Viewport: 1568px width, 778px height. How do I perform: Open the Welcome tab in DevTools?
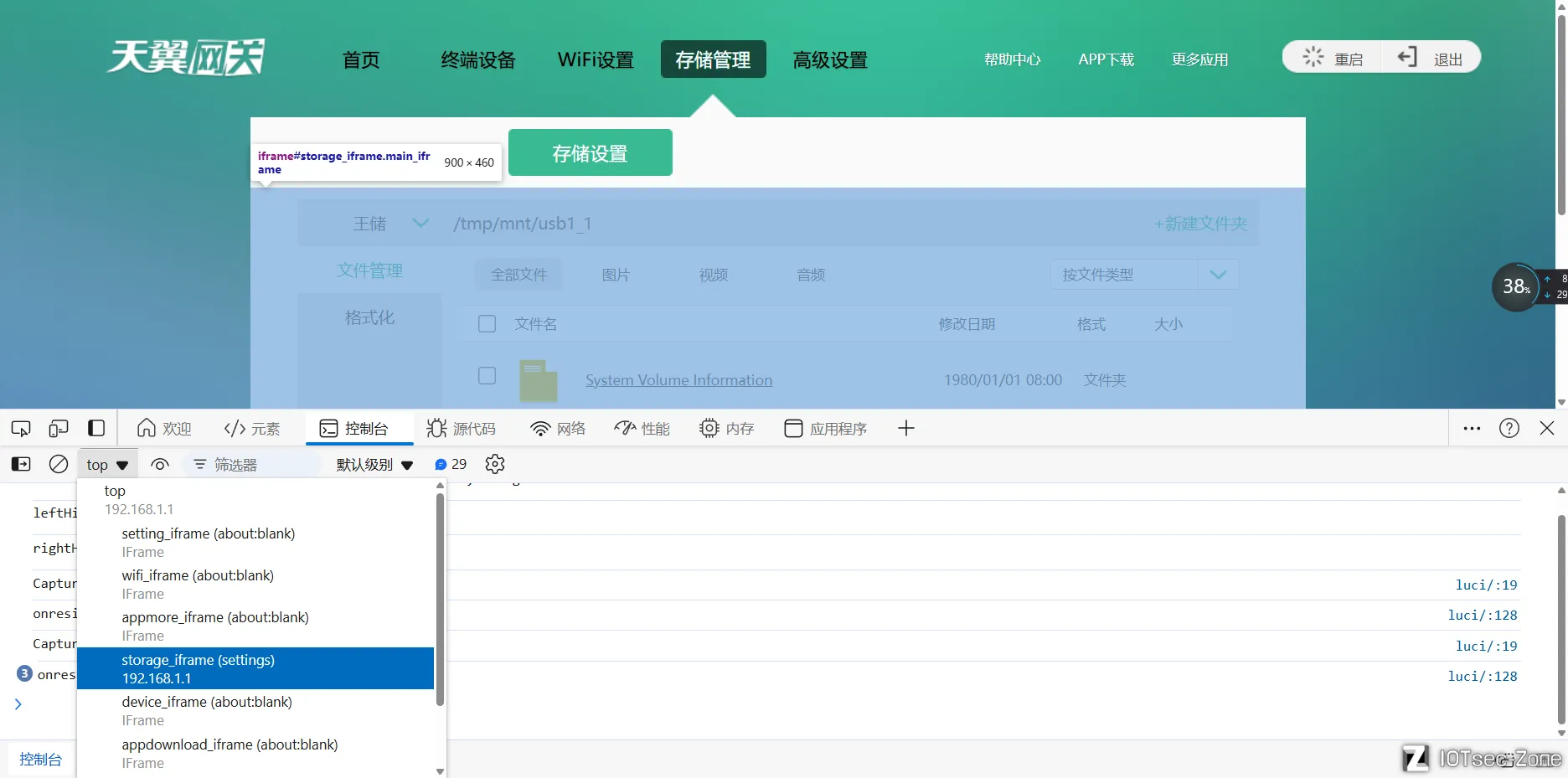tap(164, 429)
